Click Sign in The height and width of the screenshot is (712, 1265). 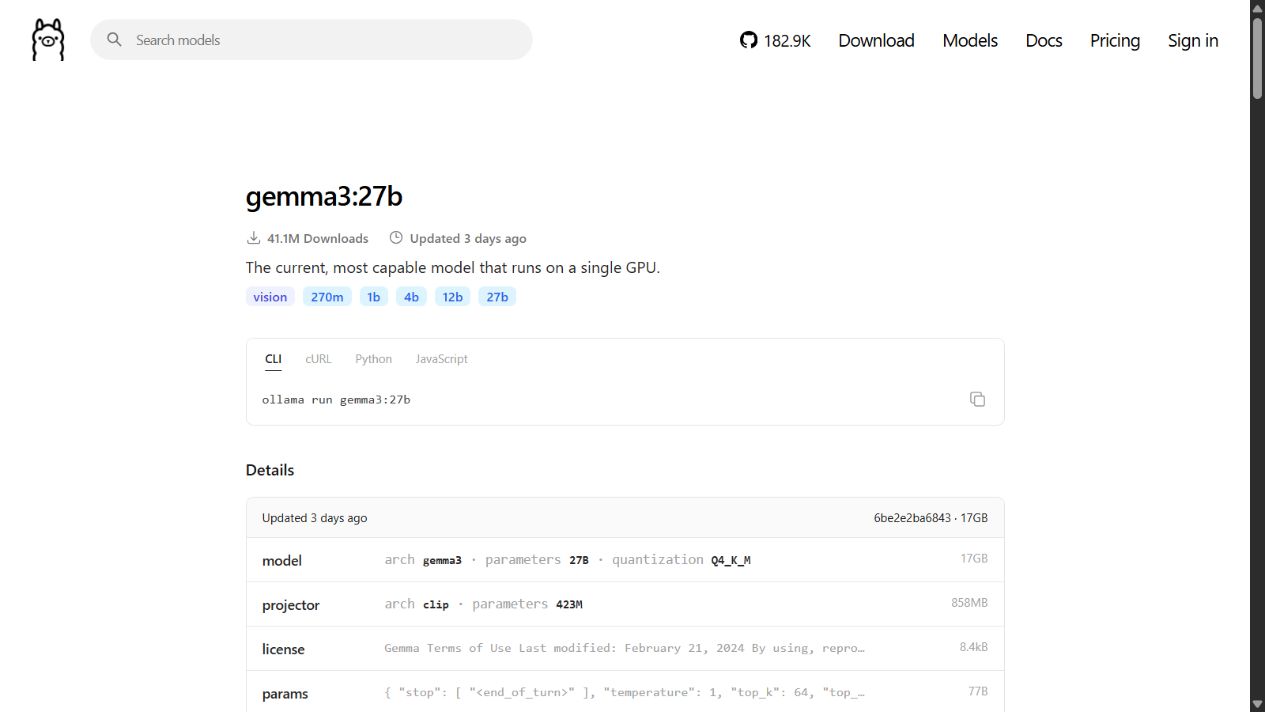point(1193,40)
